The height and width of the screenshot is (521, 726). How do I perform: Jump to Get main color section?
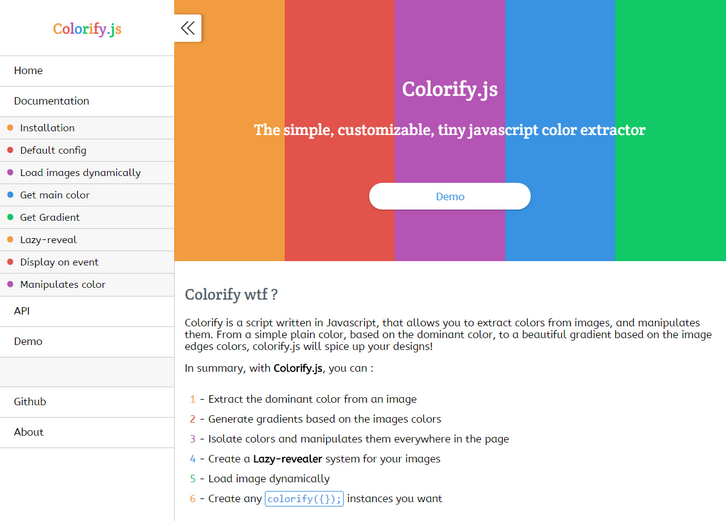(54, 195)
